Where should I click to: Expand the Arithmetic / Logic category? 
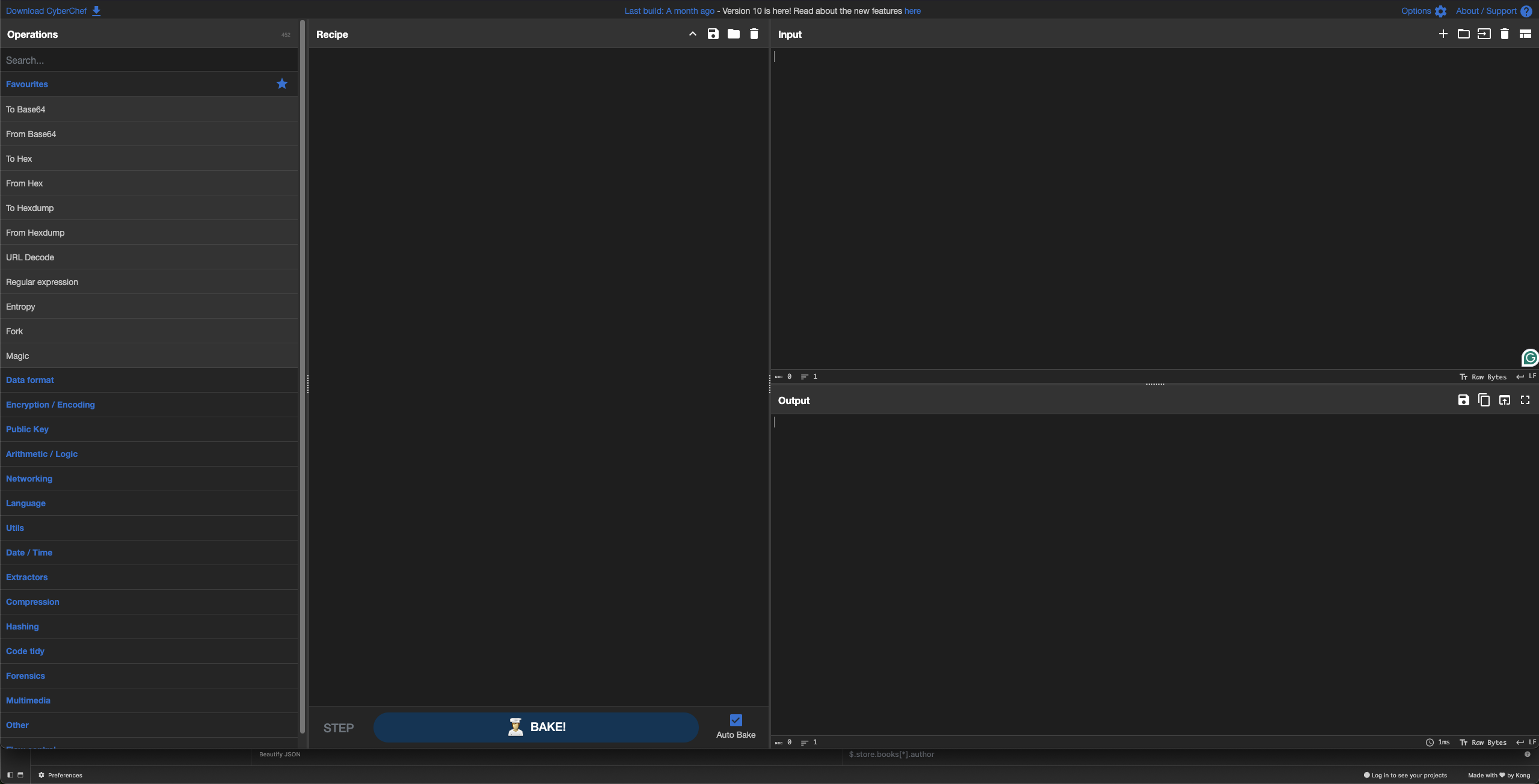click(x=149, y=454)
